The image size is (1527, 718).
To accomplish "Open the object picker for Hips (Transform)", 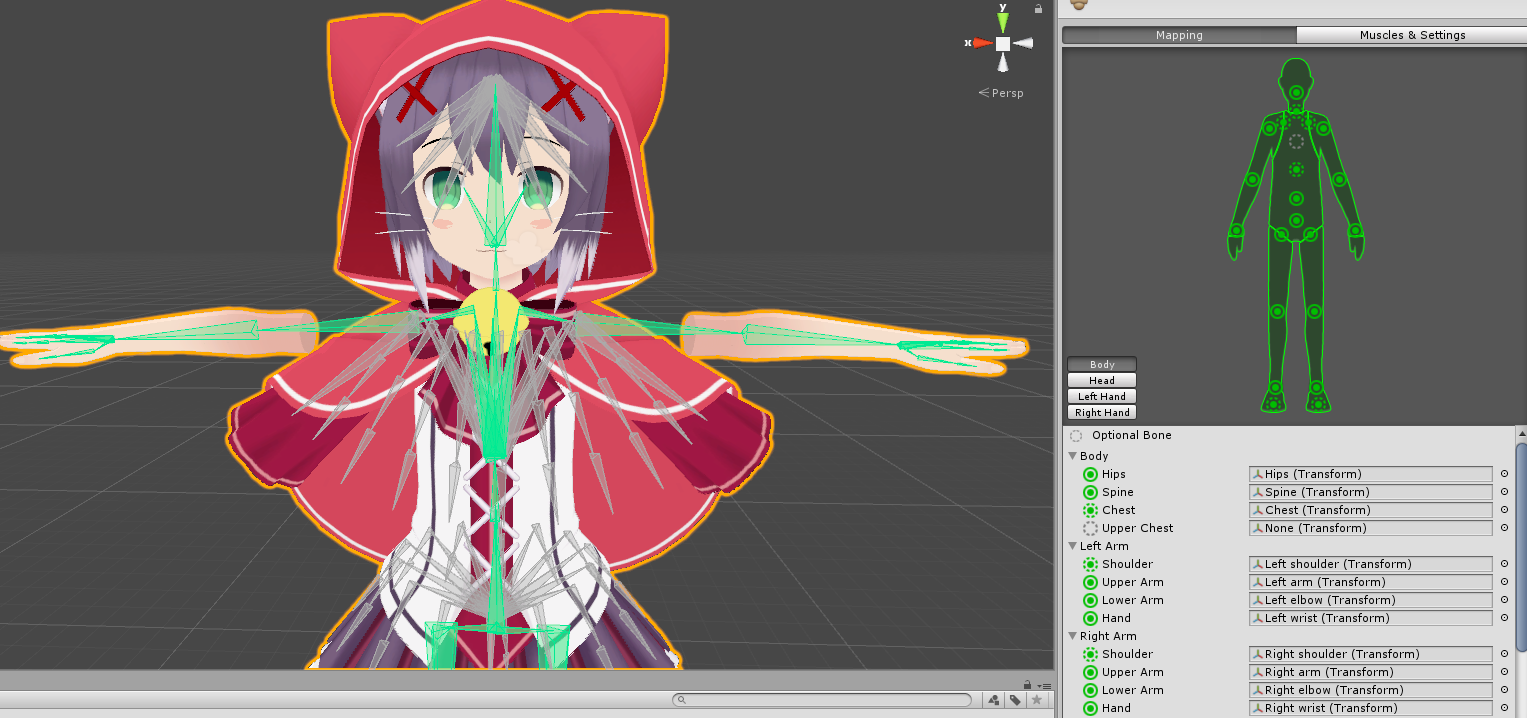I will click(x=1504, y=474).
